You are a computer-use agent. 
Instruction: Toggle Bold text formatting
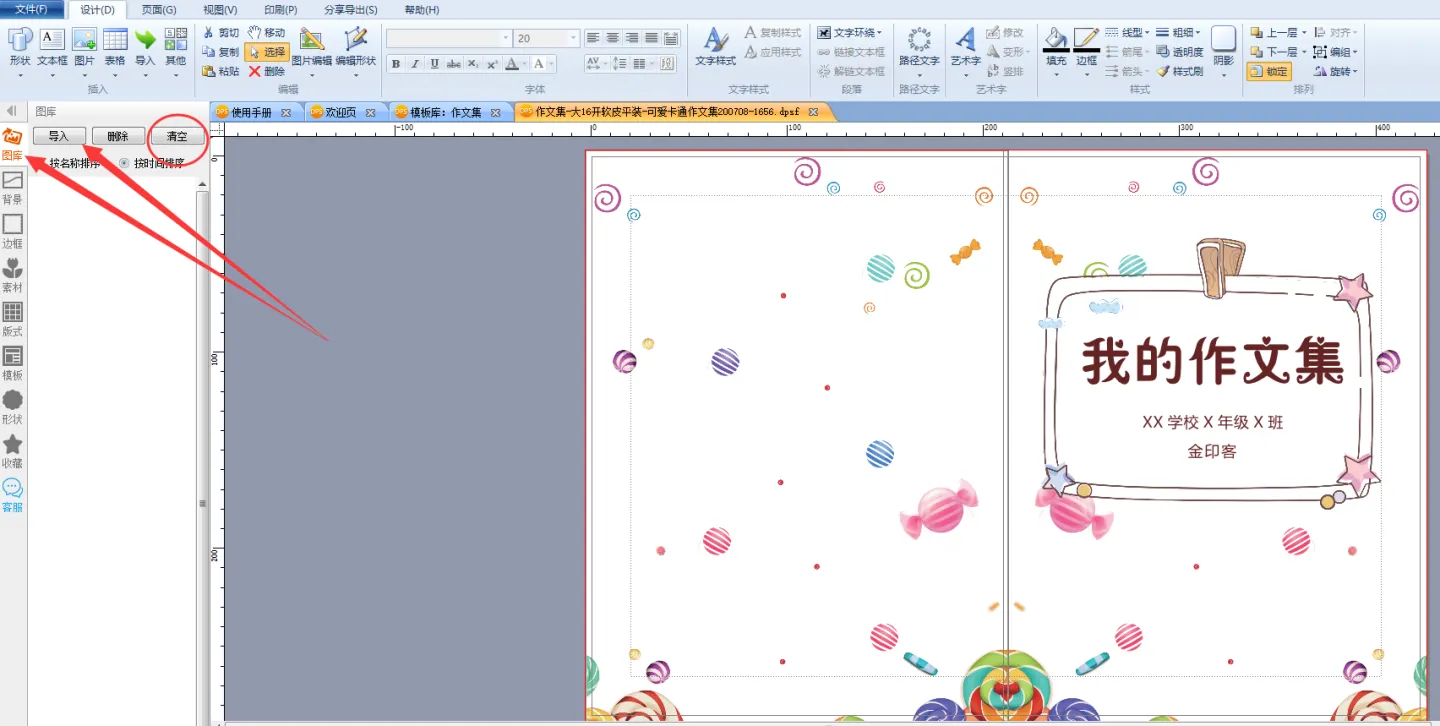tap(396, 64)
